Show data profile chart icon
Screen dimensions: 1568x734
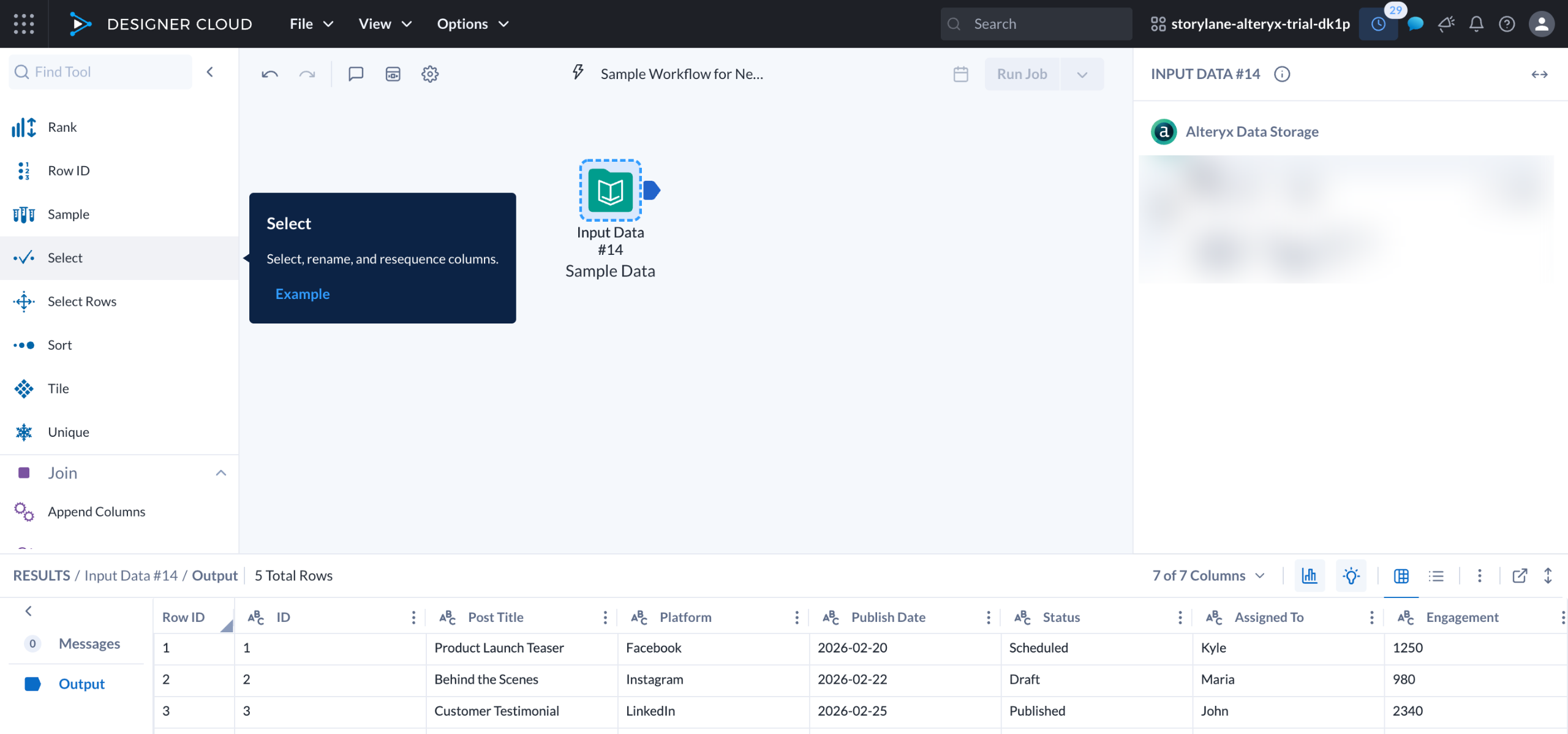click(x=1310, y=575)
